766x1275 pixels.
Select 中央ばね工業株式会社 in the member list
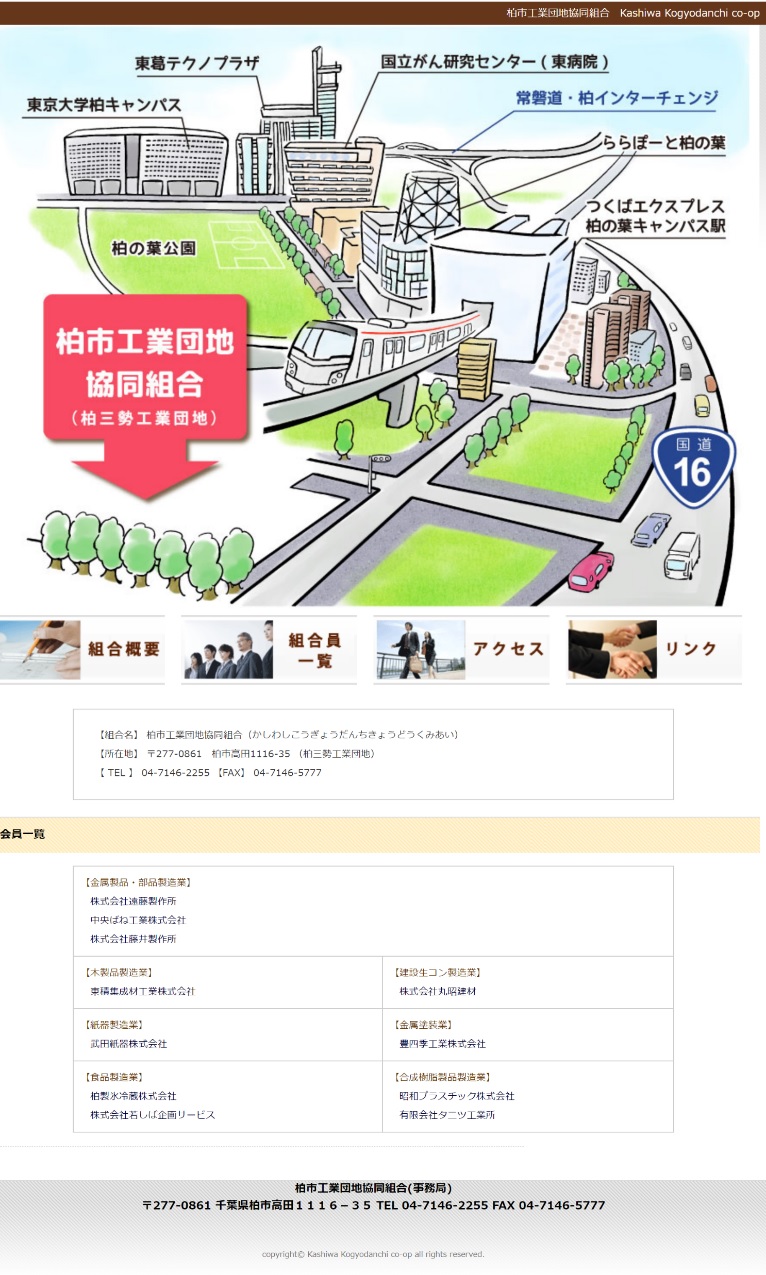pyautogui.click(x=138, y=920)
